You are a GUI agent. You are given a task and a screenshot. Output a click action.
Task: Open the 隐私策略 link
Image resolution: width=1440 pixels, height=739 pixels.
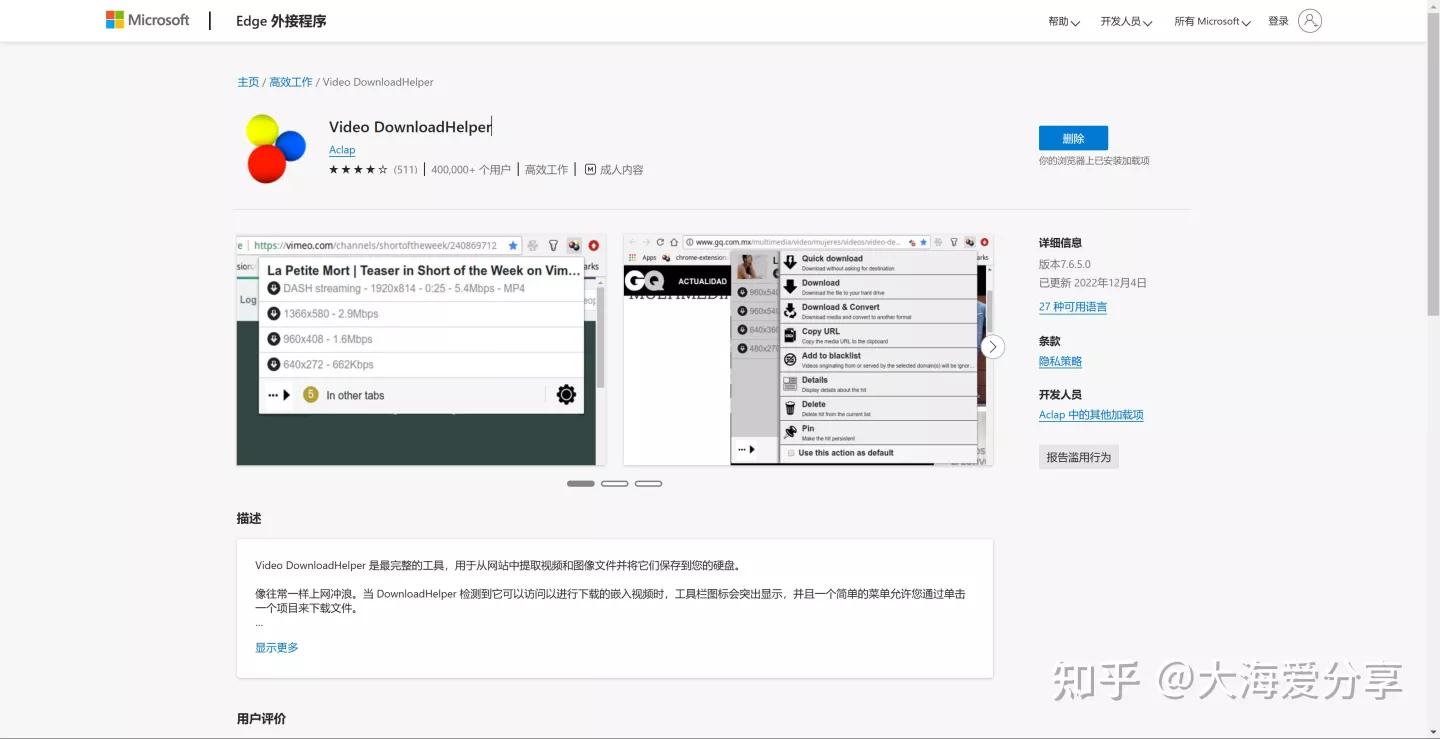[x=1060, y=361]
